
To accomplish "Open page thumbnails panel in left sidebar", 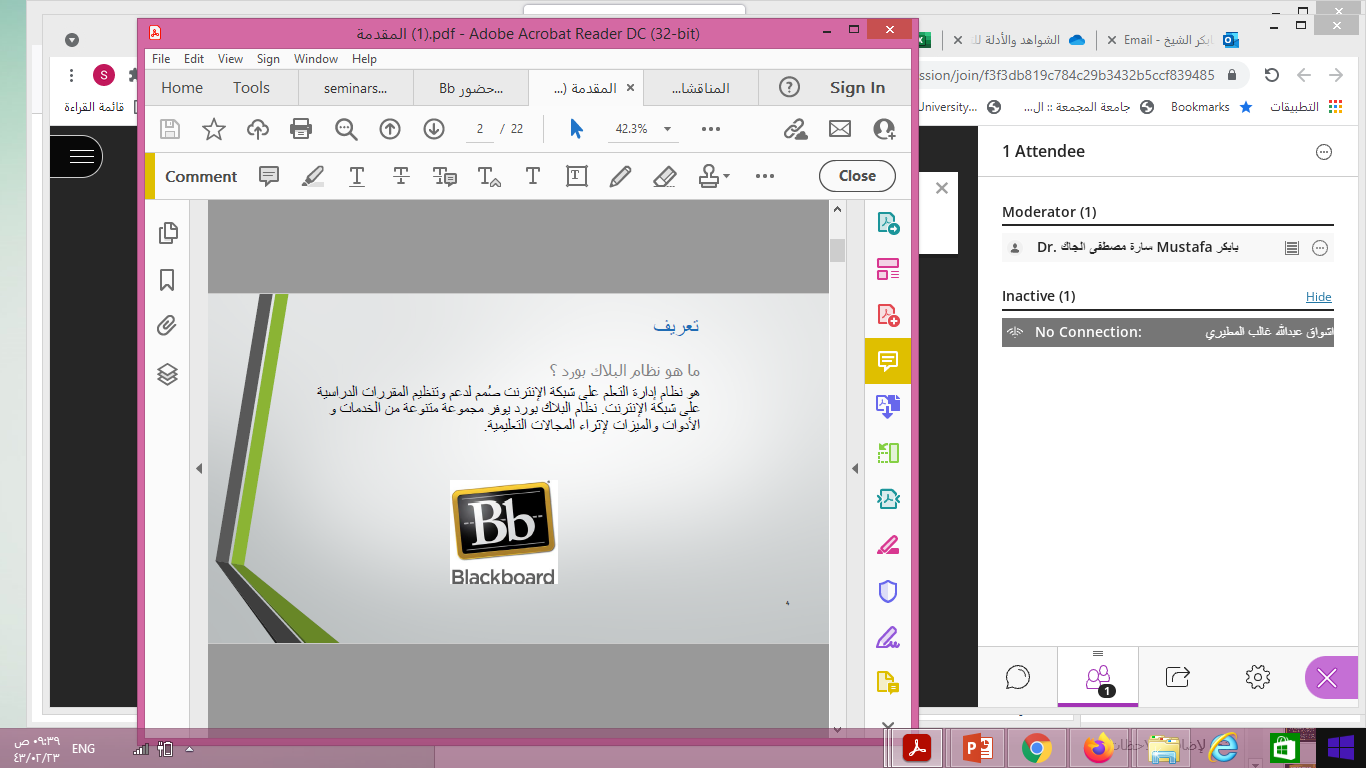I will 168,233.
